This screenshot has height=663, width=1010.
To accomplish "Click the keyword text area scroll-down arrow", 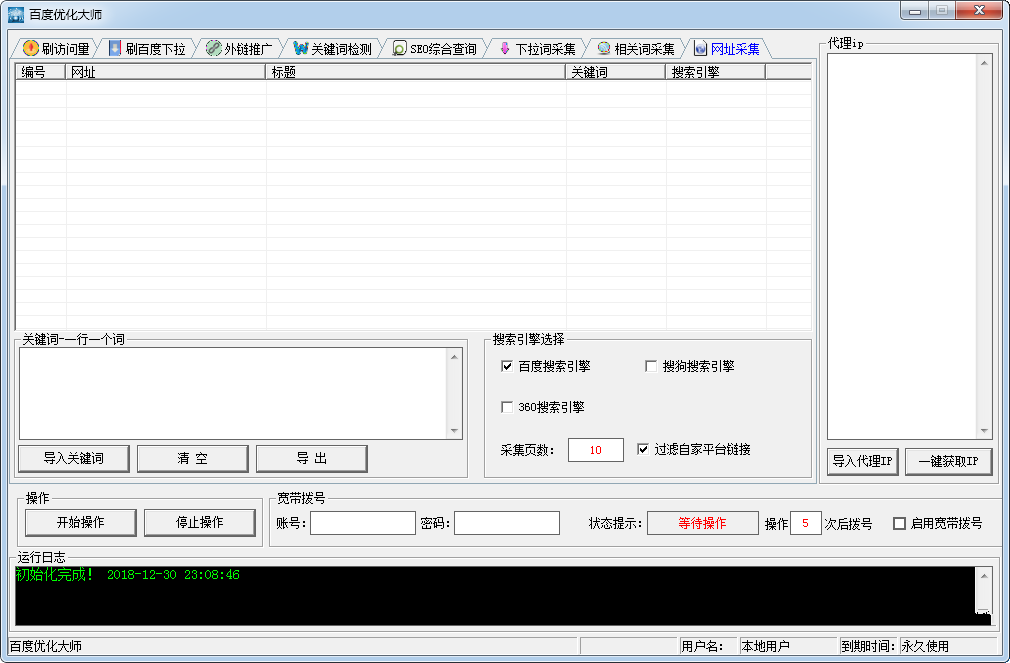I will [x=454, y=431].
